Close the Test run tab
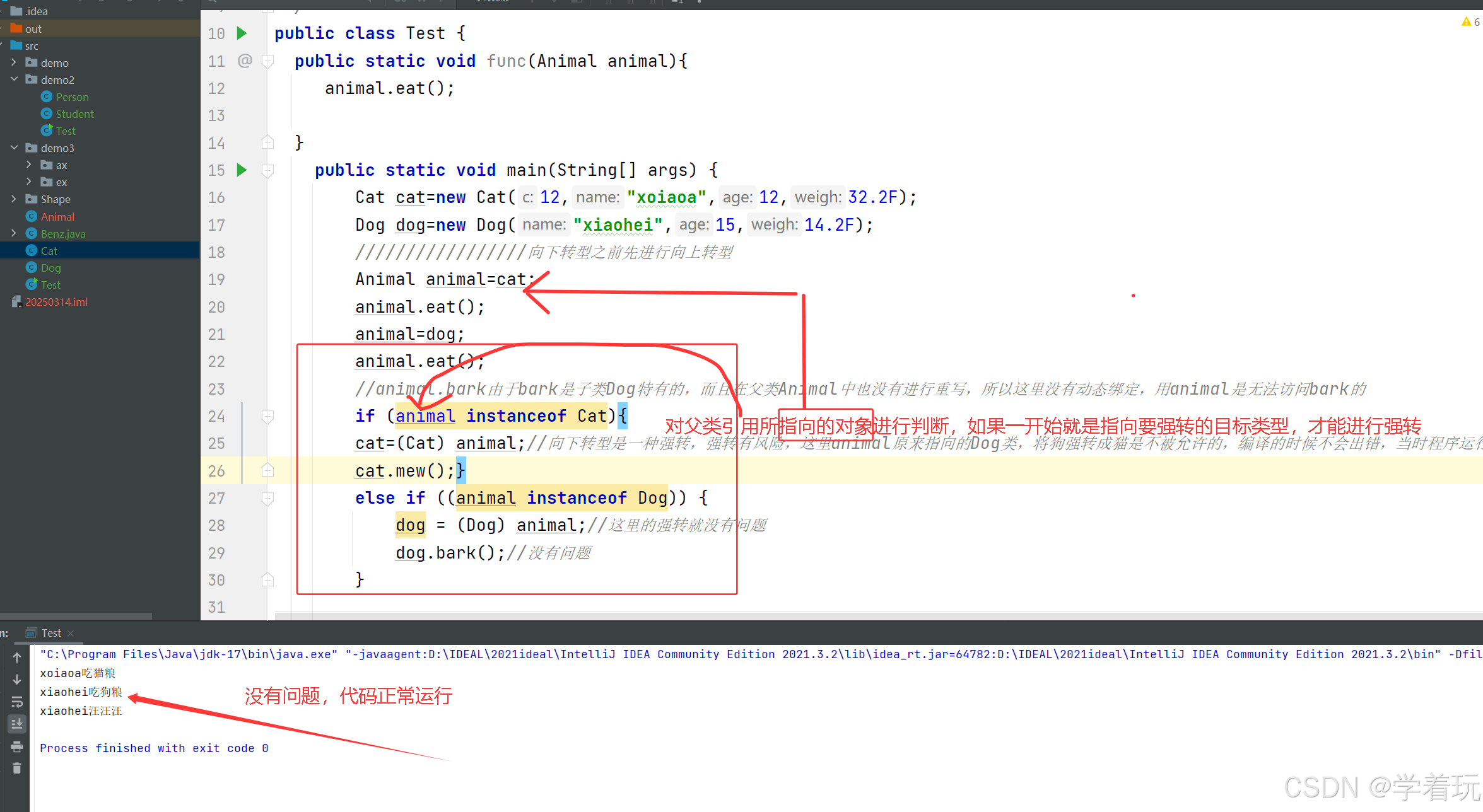 [x=71, y=634]
